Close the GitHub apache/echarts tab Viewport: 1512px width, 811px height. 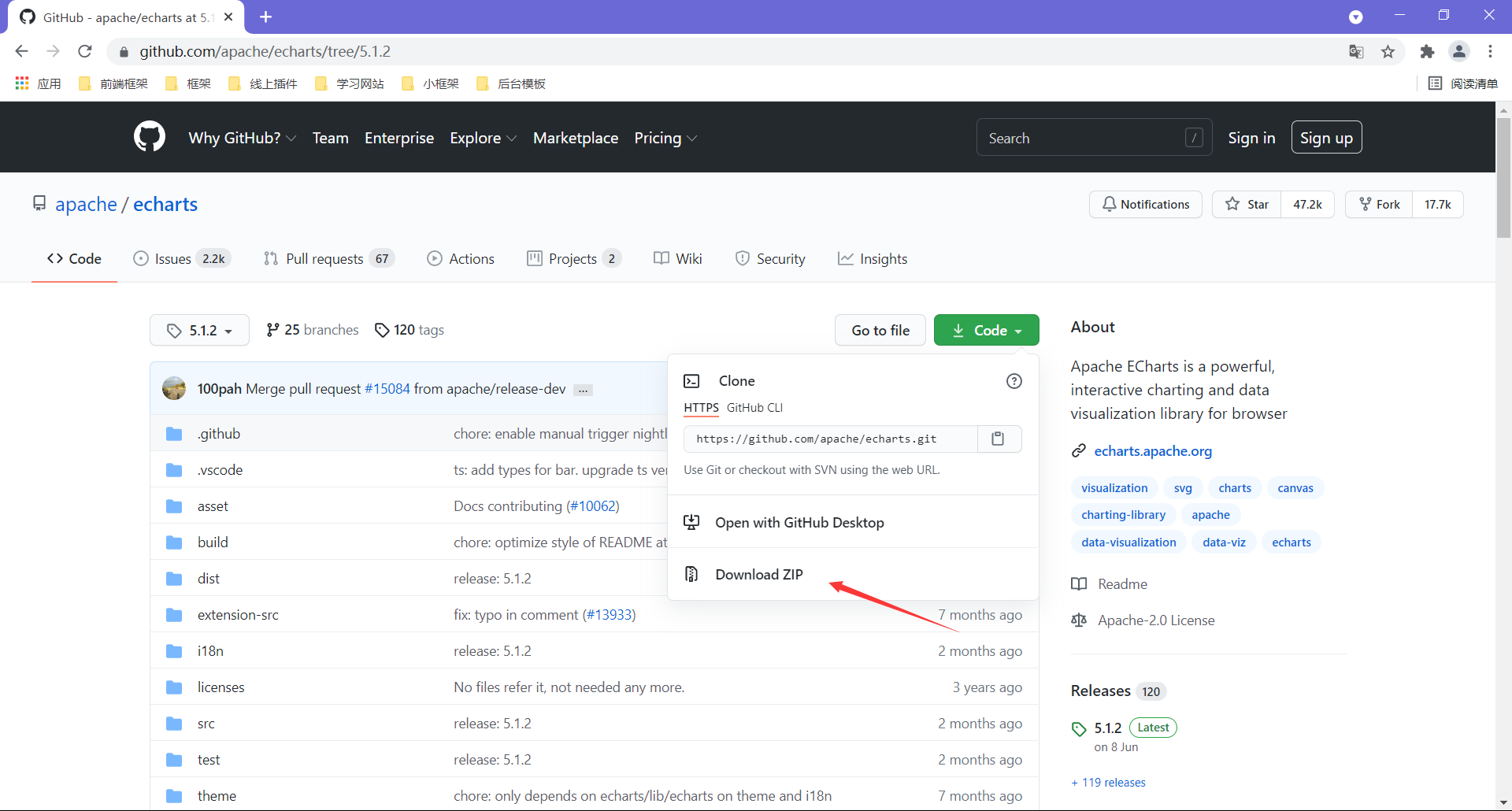pyautogui.click(x=228, y=17)
